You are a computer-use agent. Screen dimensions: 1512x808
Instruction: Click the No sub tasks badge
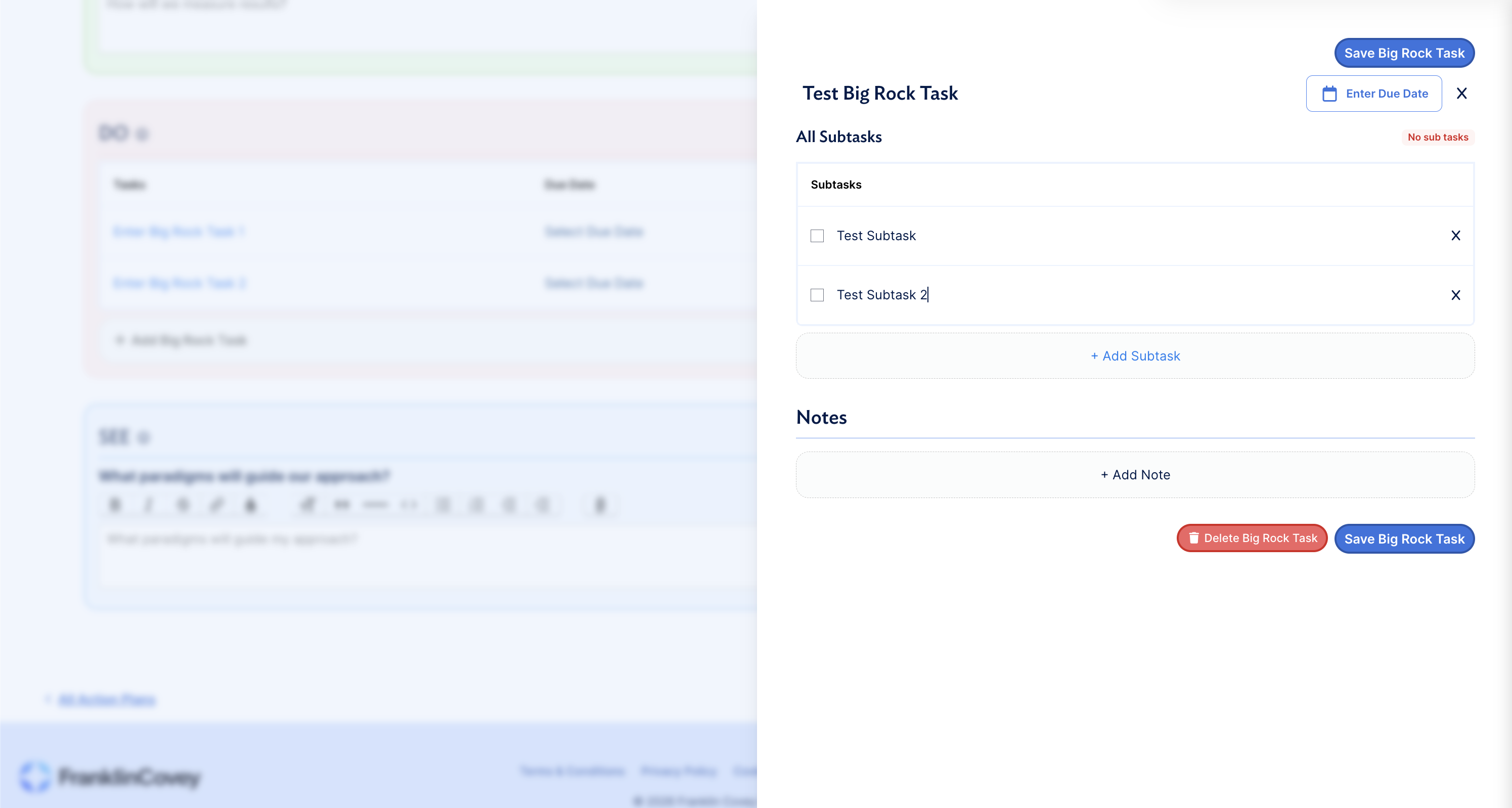[x=1438, y=138]
